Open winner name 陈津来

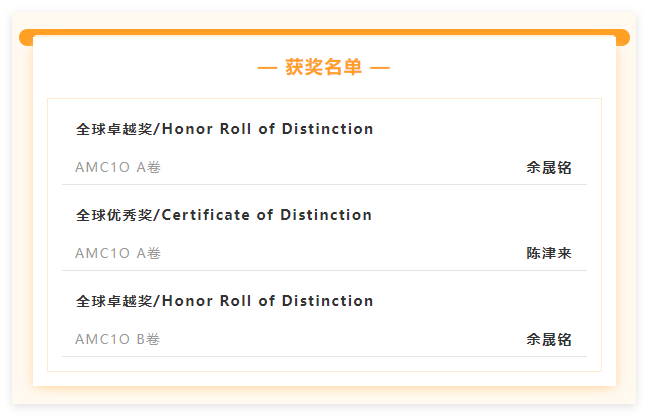tap(549, 253)
